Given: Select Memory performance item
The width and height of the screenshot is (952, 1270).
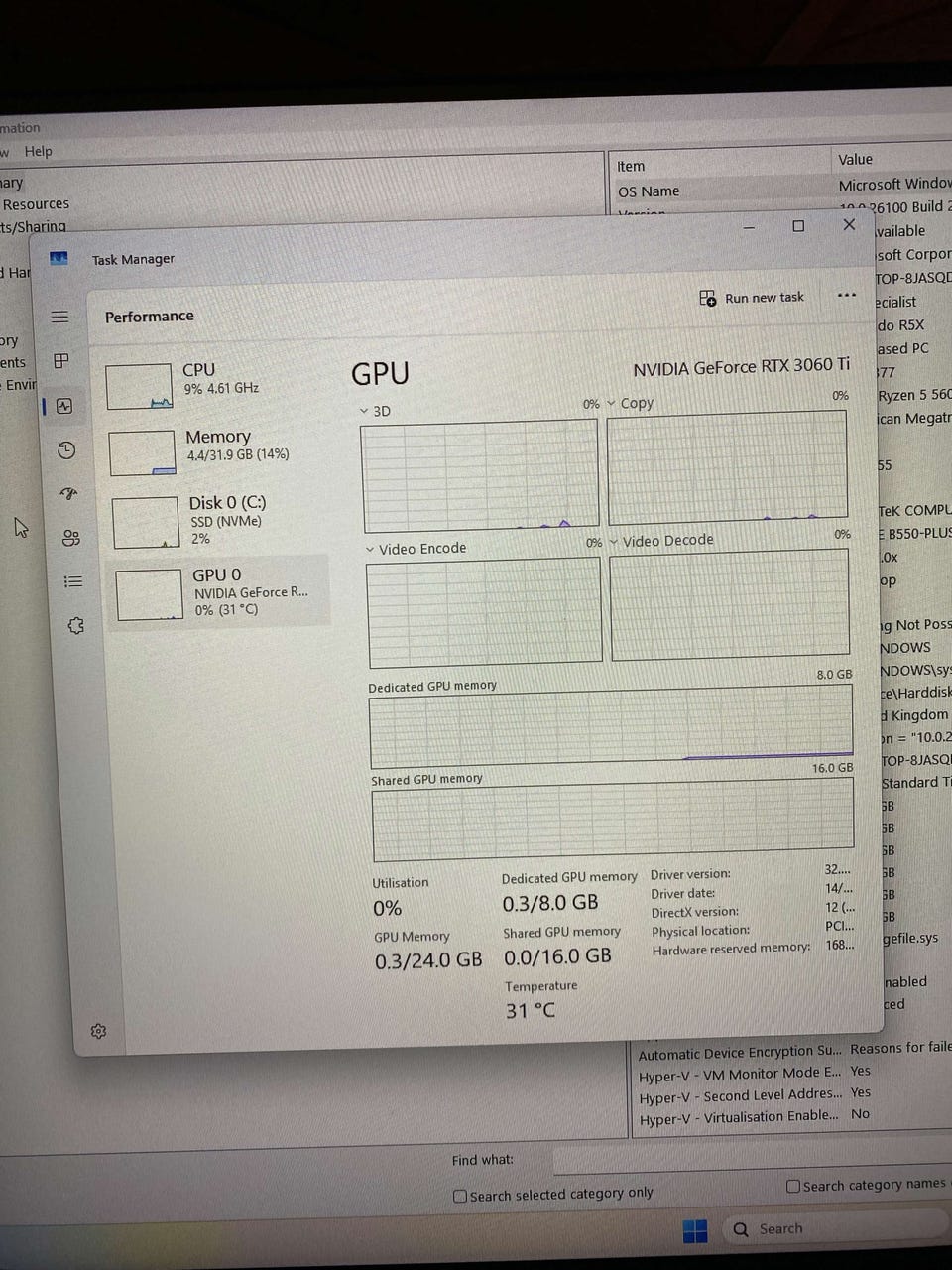Looking at the screenshot, I should click(215, 451).
